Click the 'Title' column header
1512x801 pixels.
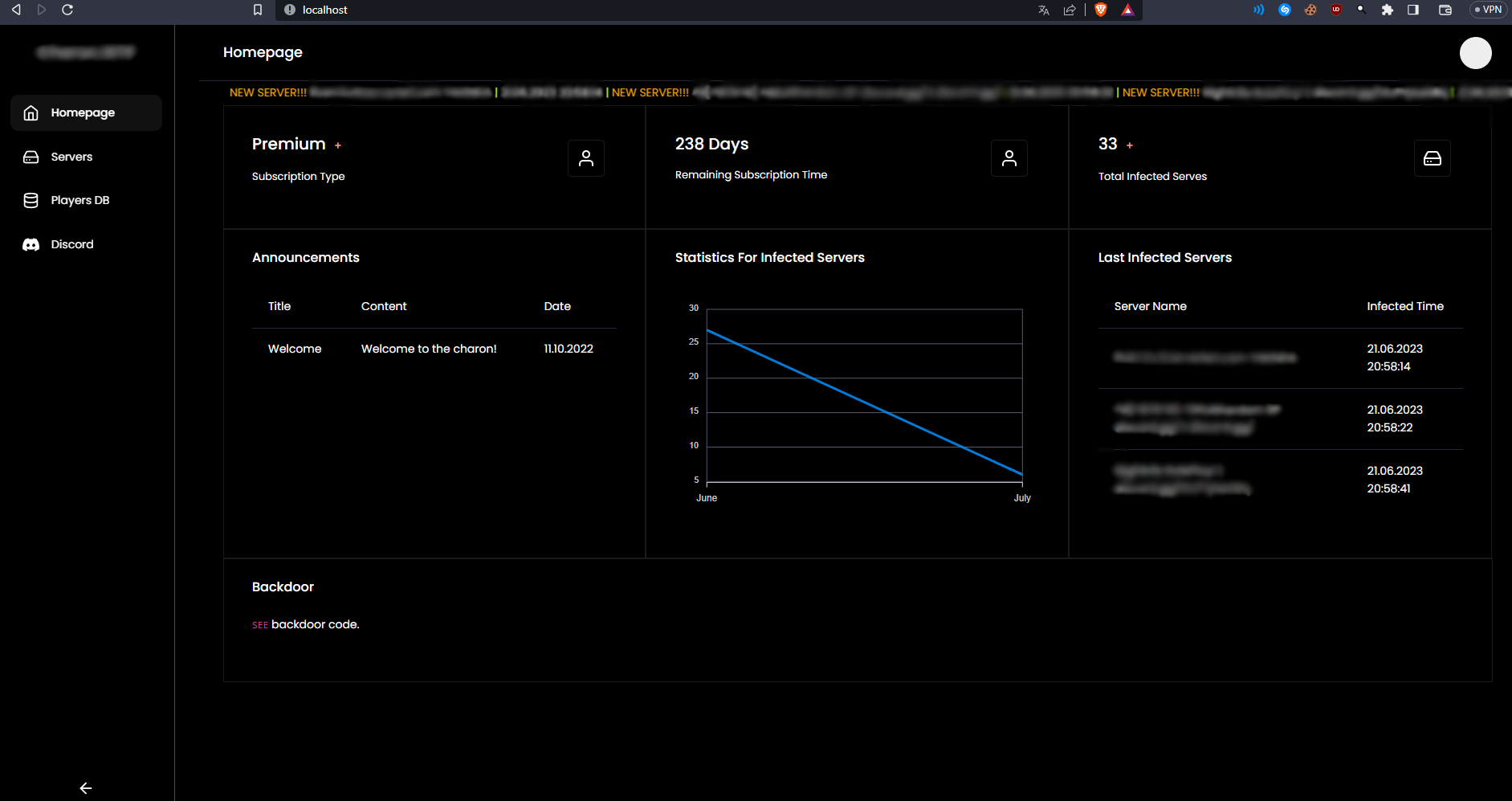tap(279, 306)
